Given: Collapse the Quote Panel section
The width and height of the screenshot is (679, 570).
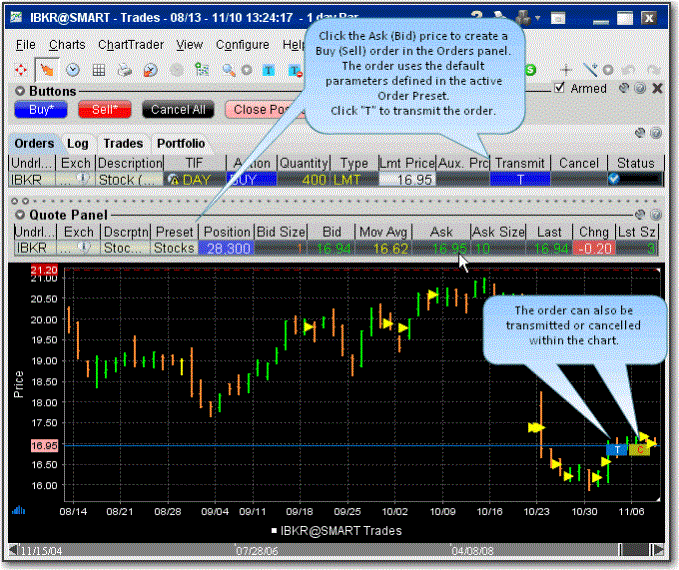Looking at the screenshot, I should [18, 214].
